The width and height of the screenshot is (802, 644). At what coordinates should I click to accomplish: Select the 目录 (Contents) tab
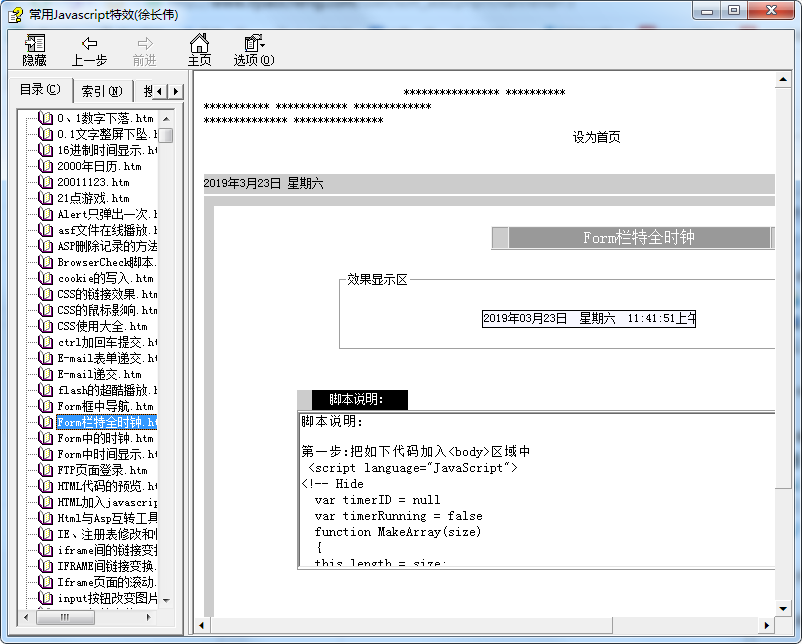[x=38, y=90]
